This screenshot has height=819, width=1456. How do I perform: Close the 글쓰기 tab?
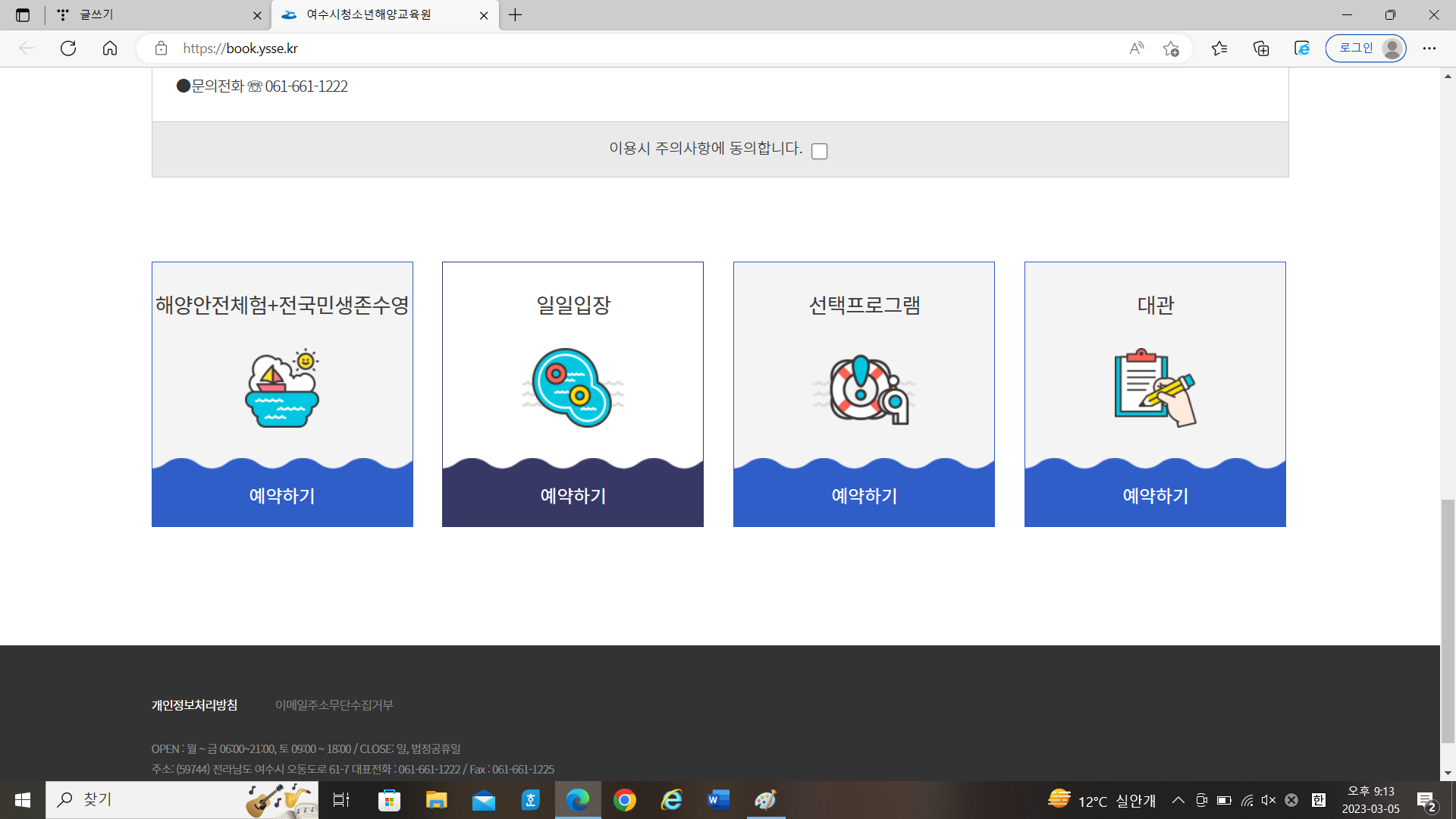(257, 15)
